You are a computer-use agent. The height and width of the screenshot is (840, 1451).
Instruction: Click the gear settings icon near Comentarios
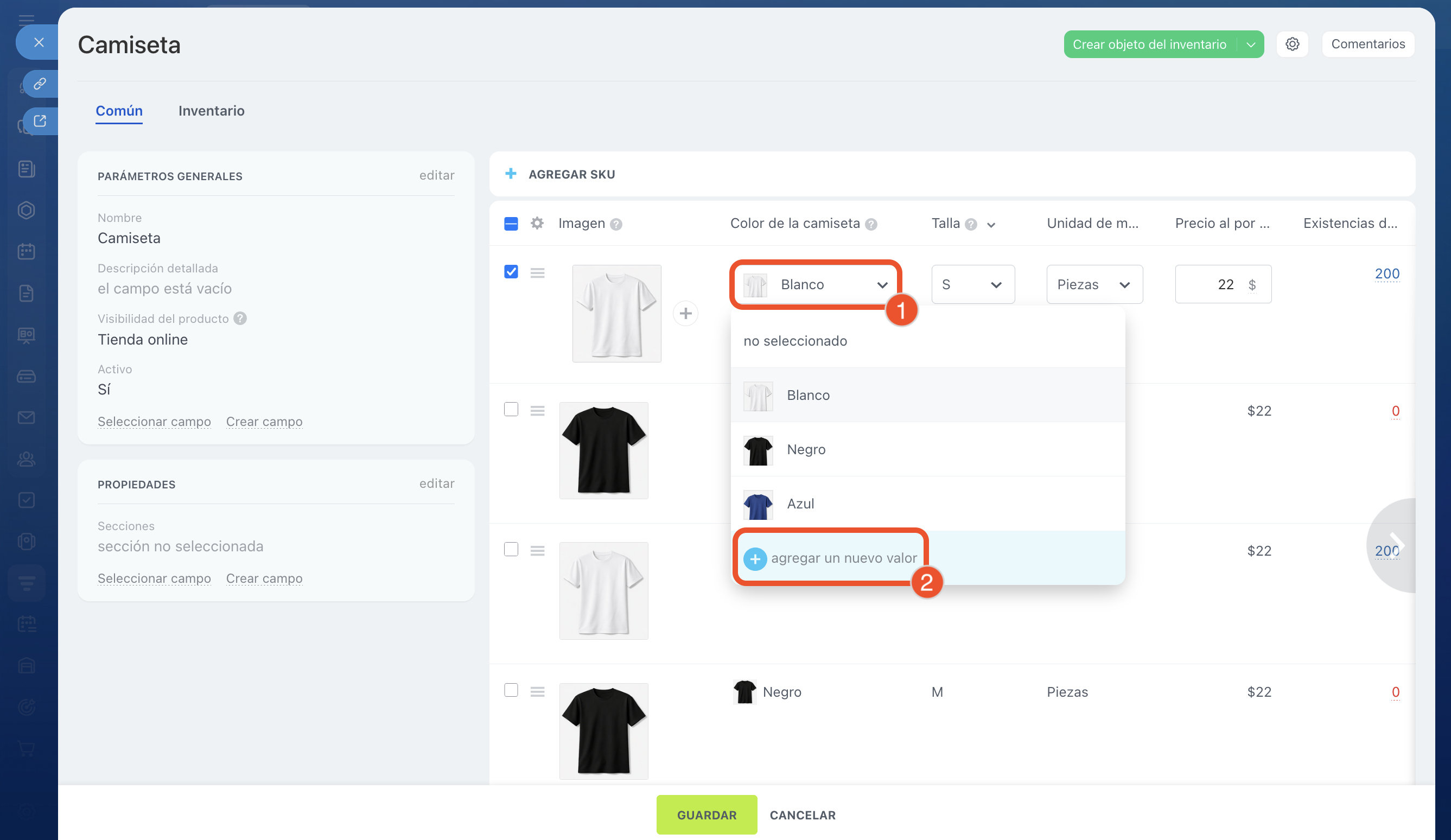tap(1291, 44)
